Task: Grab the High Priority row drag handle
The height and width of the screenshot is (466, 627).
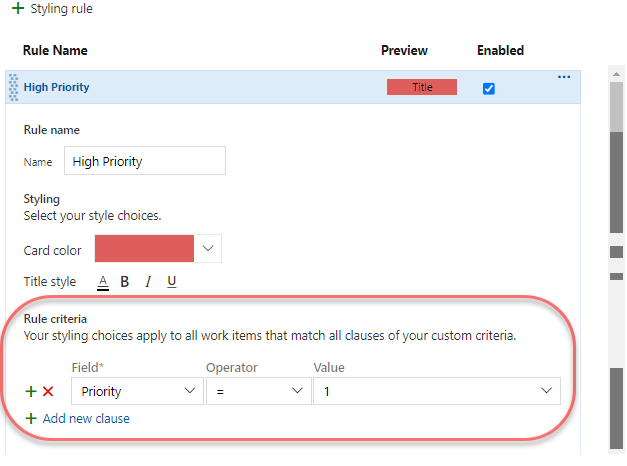Action: 14,87
